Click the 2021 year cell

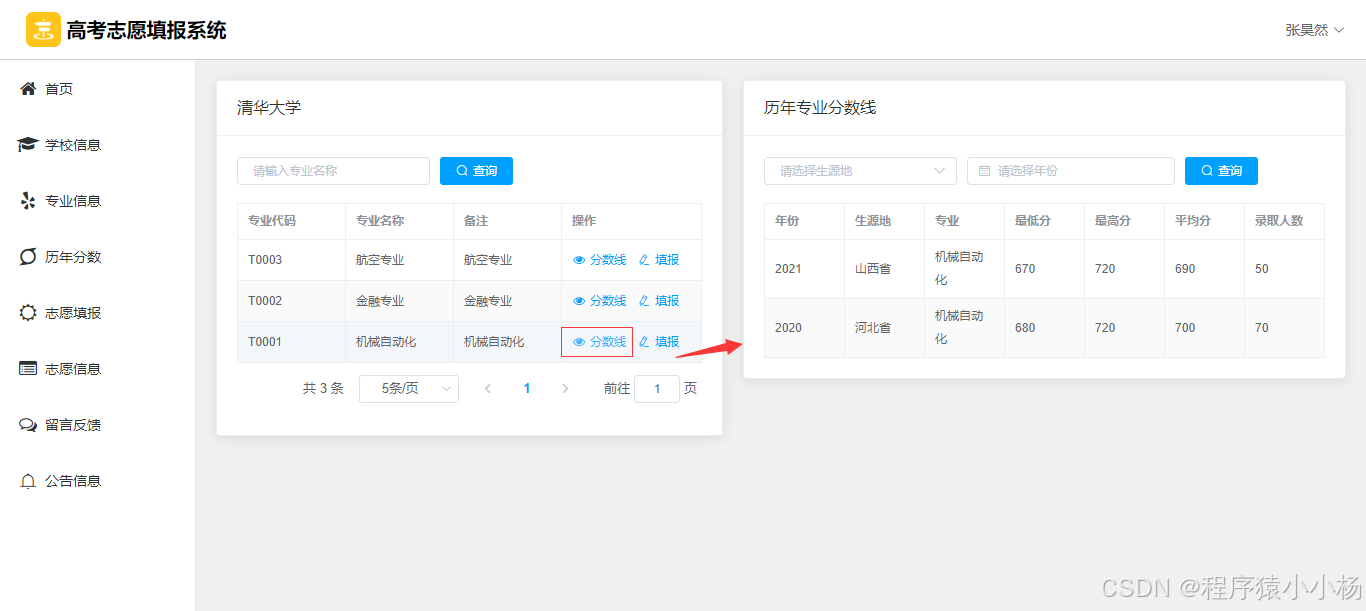[x=804, y=269]
